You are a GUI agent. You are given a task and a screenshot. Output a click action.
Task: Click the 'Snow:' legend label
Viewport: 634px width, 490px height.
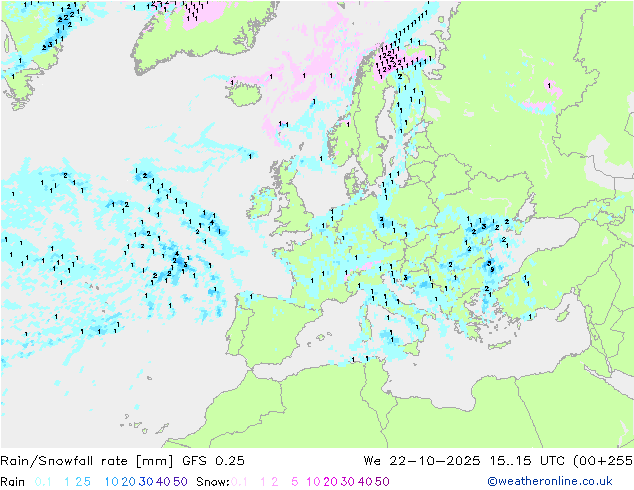pyautogui.click(x=213, y=482)
